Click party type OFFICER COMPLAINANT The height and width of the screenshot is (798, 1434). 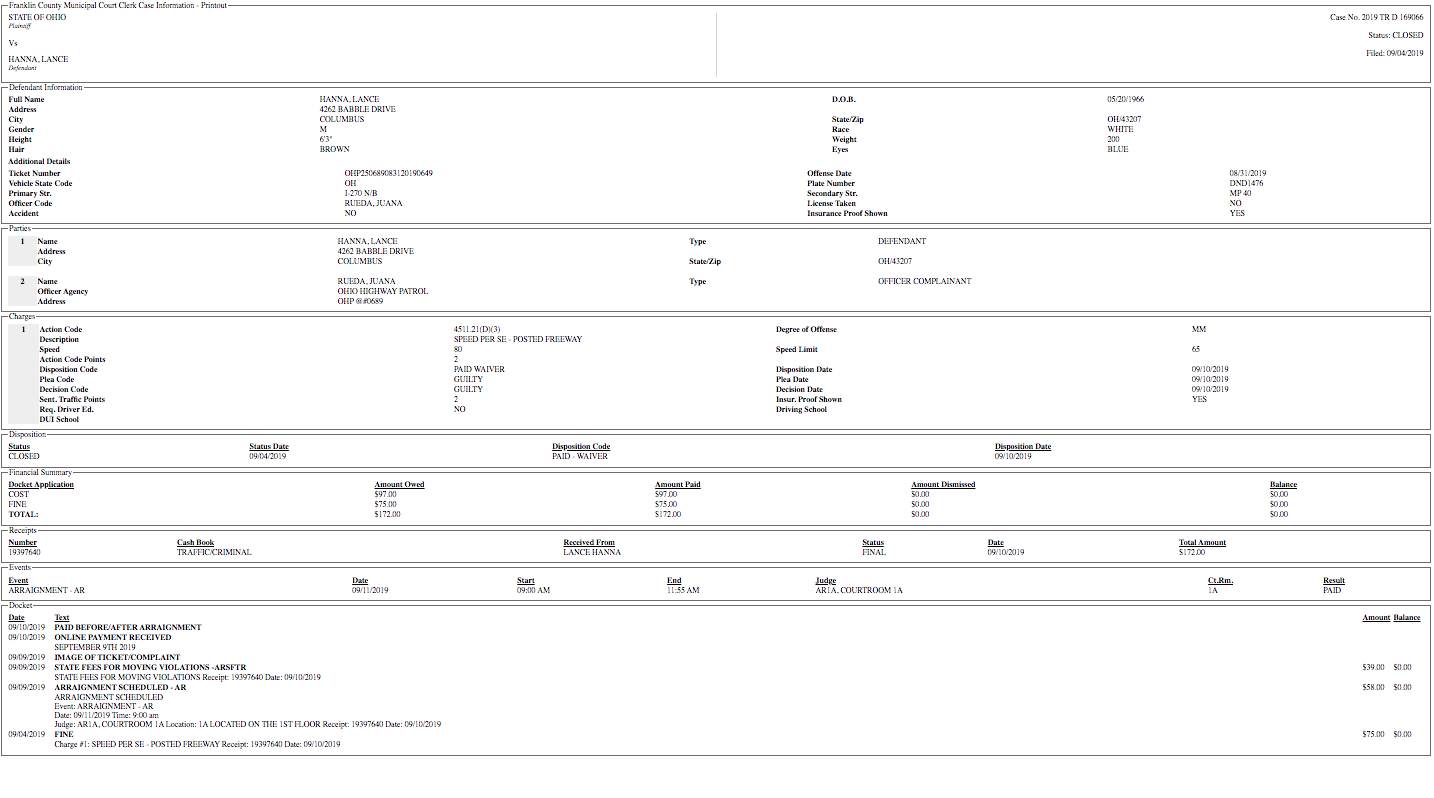(925, 281)
